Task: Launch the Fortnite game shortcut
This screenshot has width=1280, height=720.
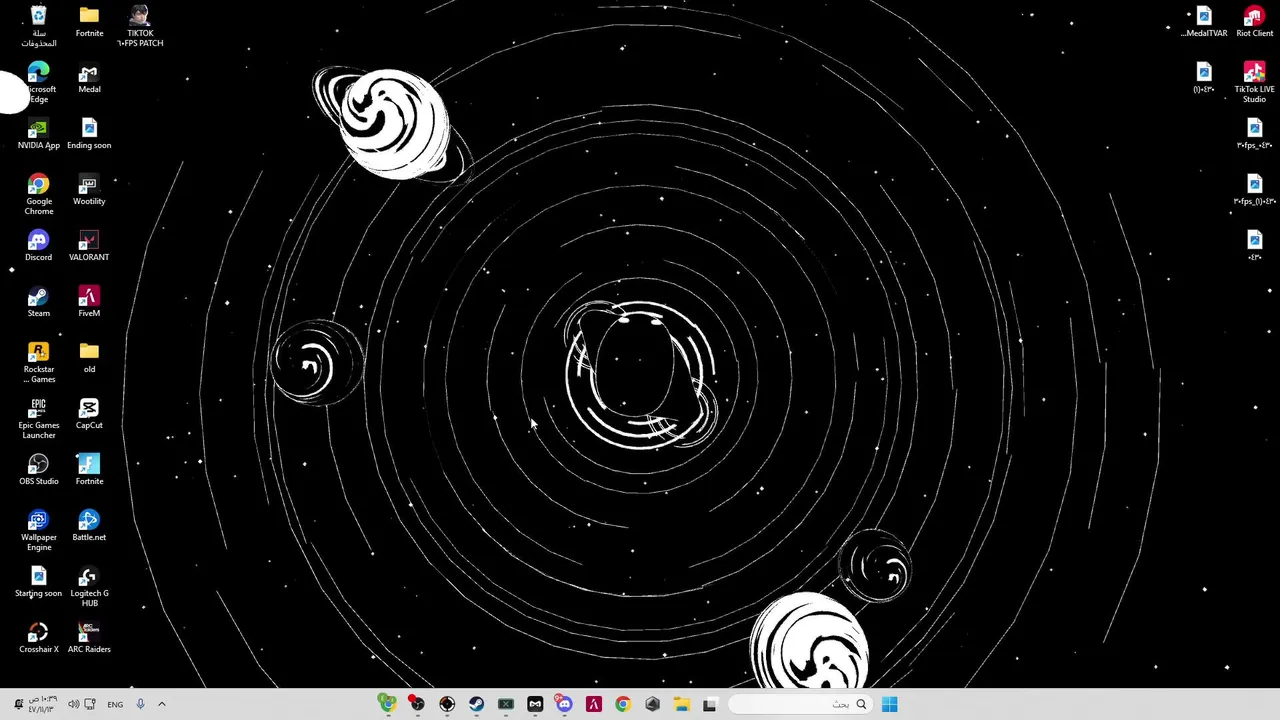Action: click(89, 470)
